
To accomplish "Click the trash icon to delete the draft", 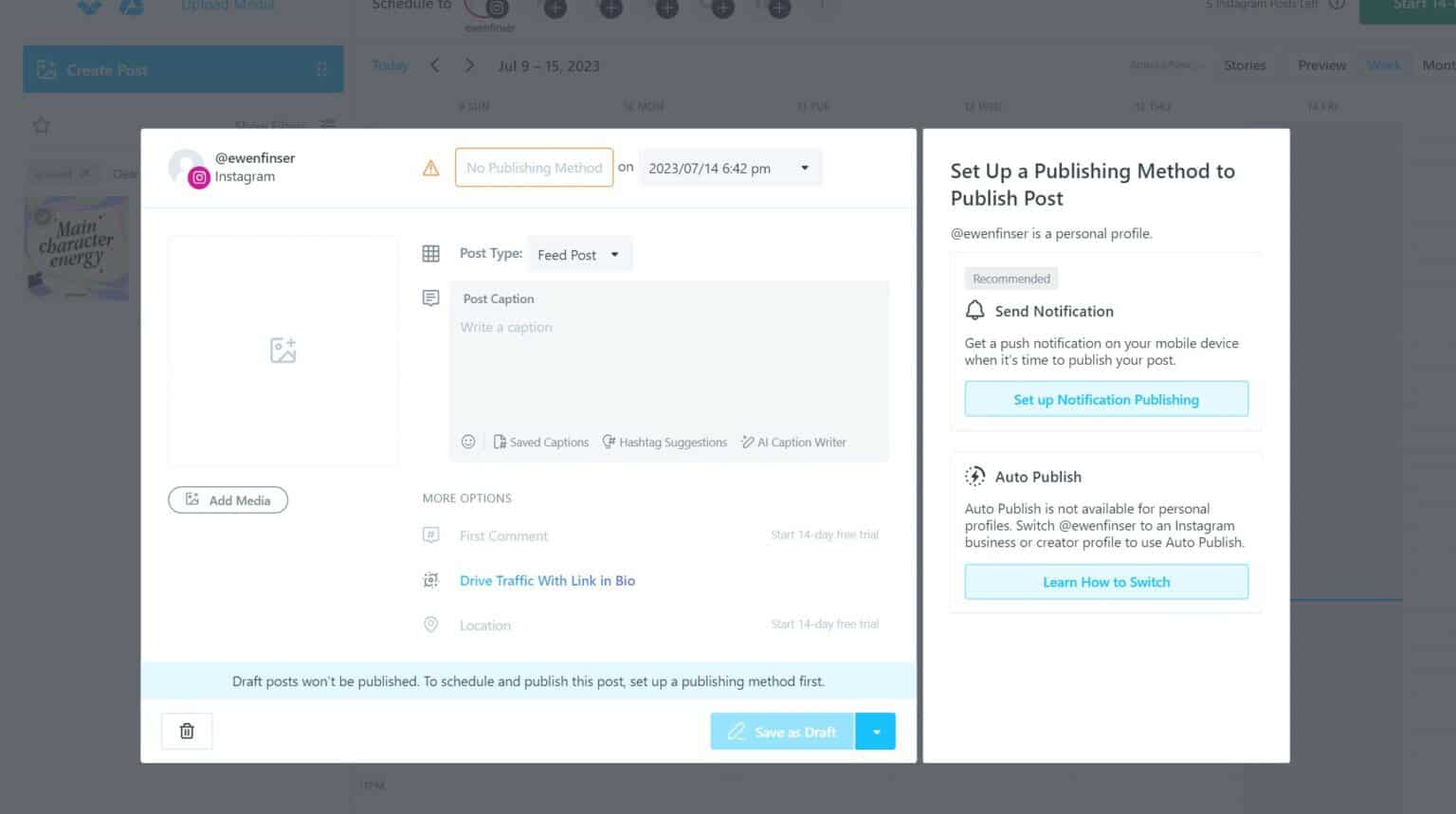I will pos(186,731).
